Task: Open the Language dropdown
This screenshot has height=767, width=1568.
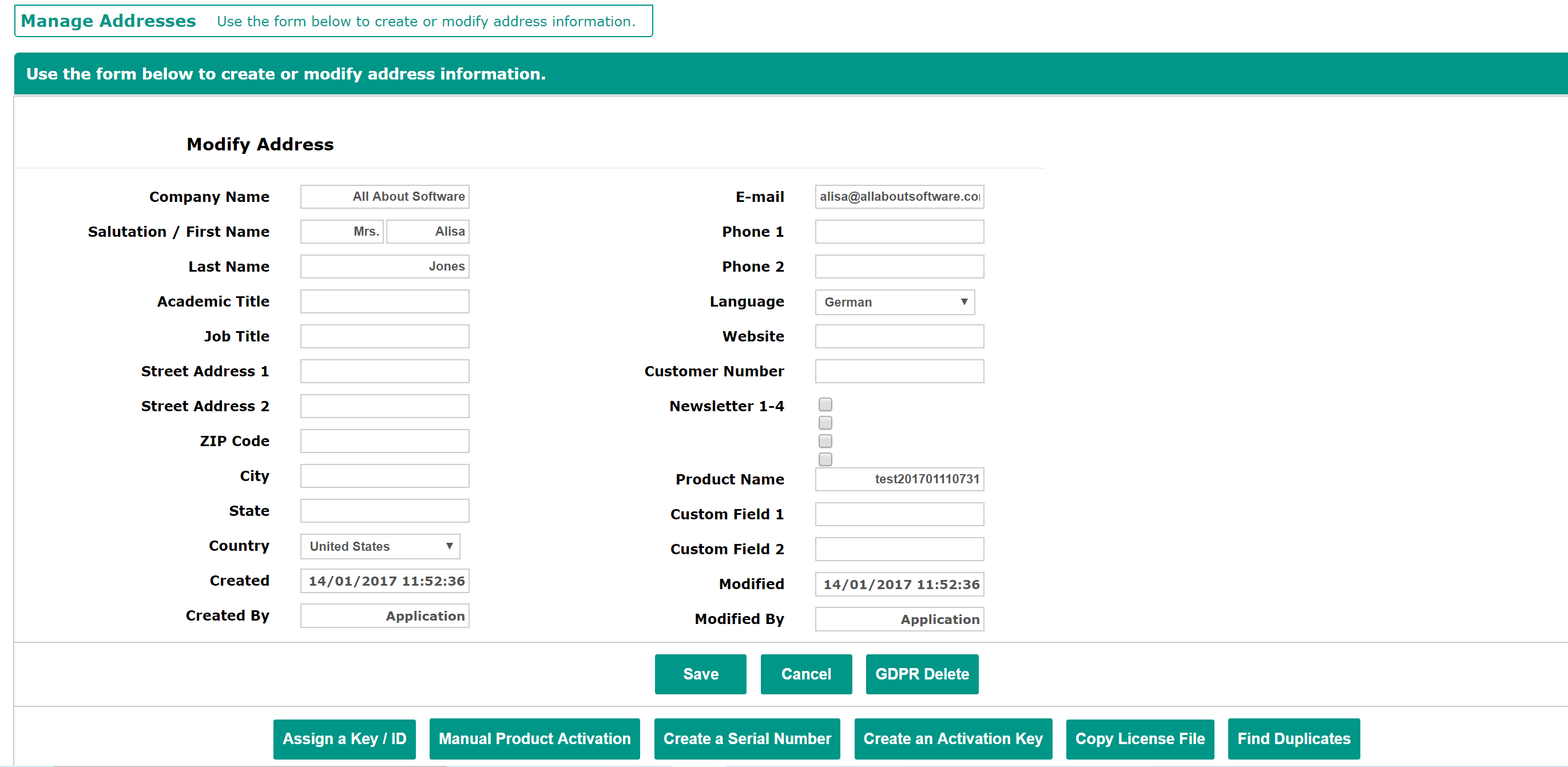Action: [894, 303]
